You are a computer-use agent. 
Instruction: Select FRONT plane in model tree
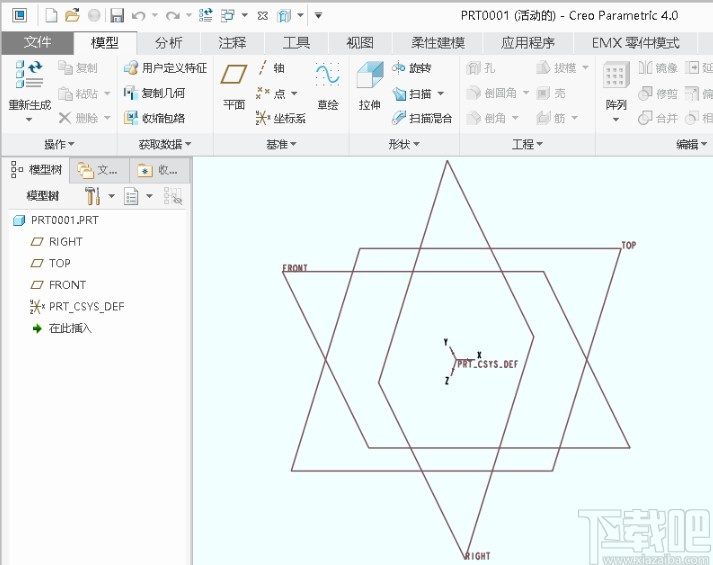point(67,285)
